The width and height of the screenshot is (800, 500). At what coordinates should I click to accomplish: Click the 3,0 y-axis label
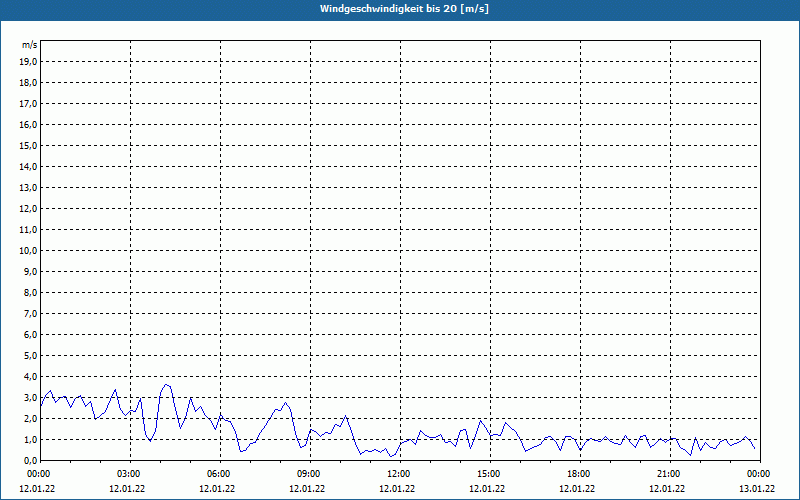coord(31,397)
